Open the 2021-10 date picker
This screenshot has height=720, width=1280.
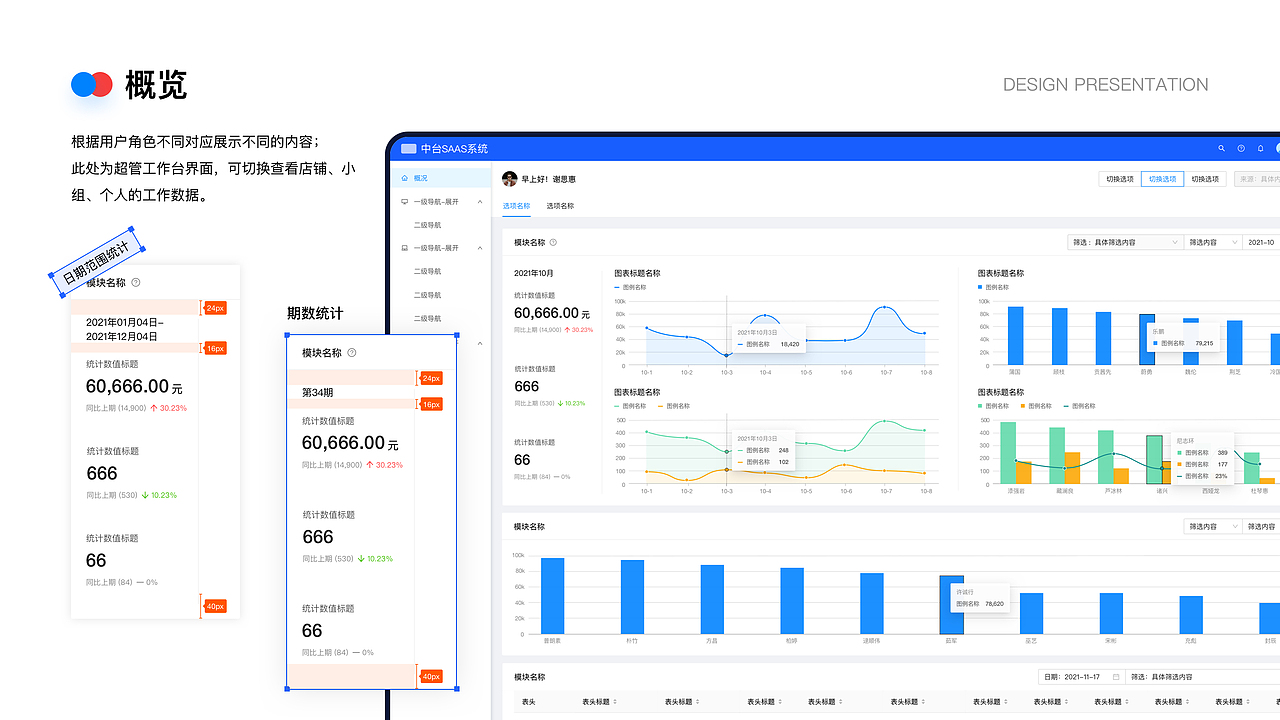(x=1260, y=242)
